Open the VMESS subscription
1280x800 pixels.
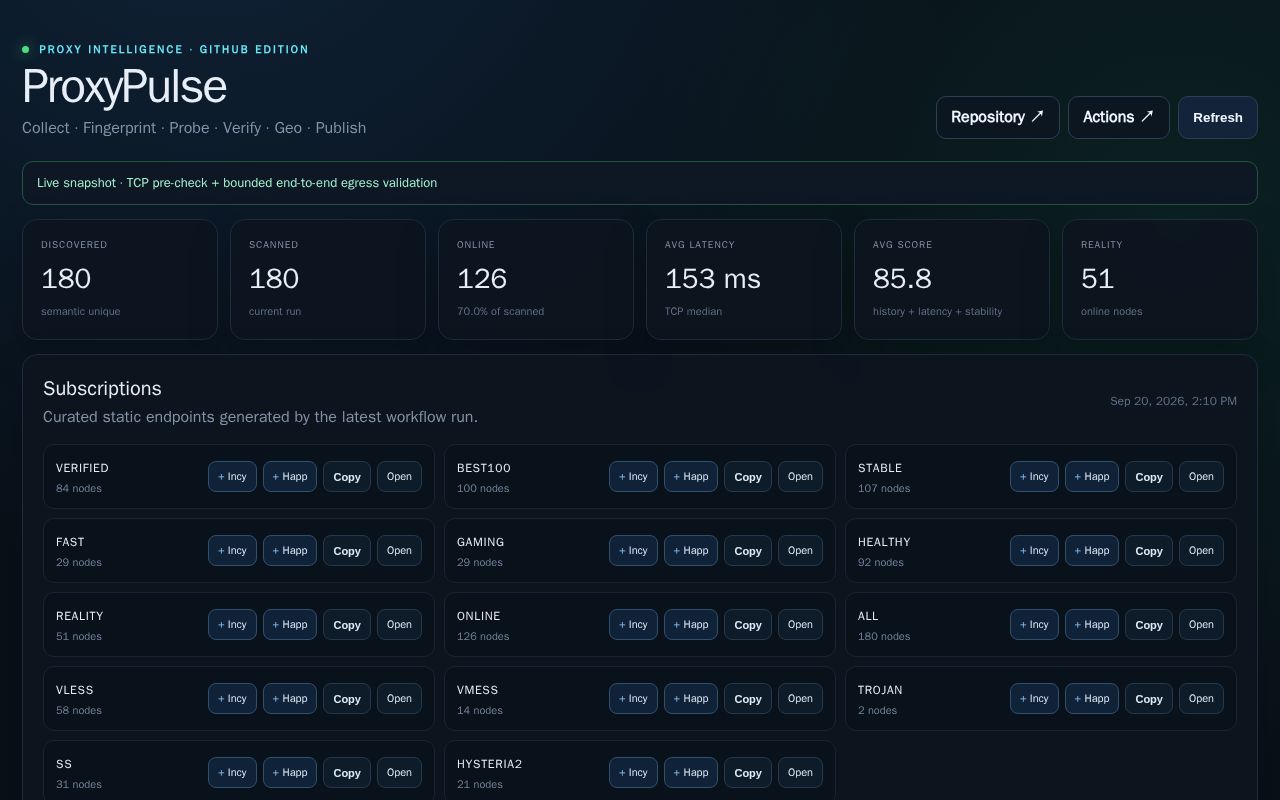point(800,699)
